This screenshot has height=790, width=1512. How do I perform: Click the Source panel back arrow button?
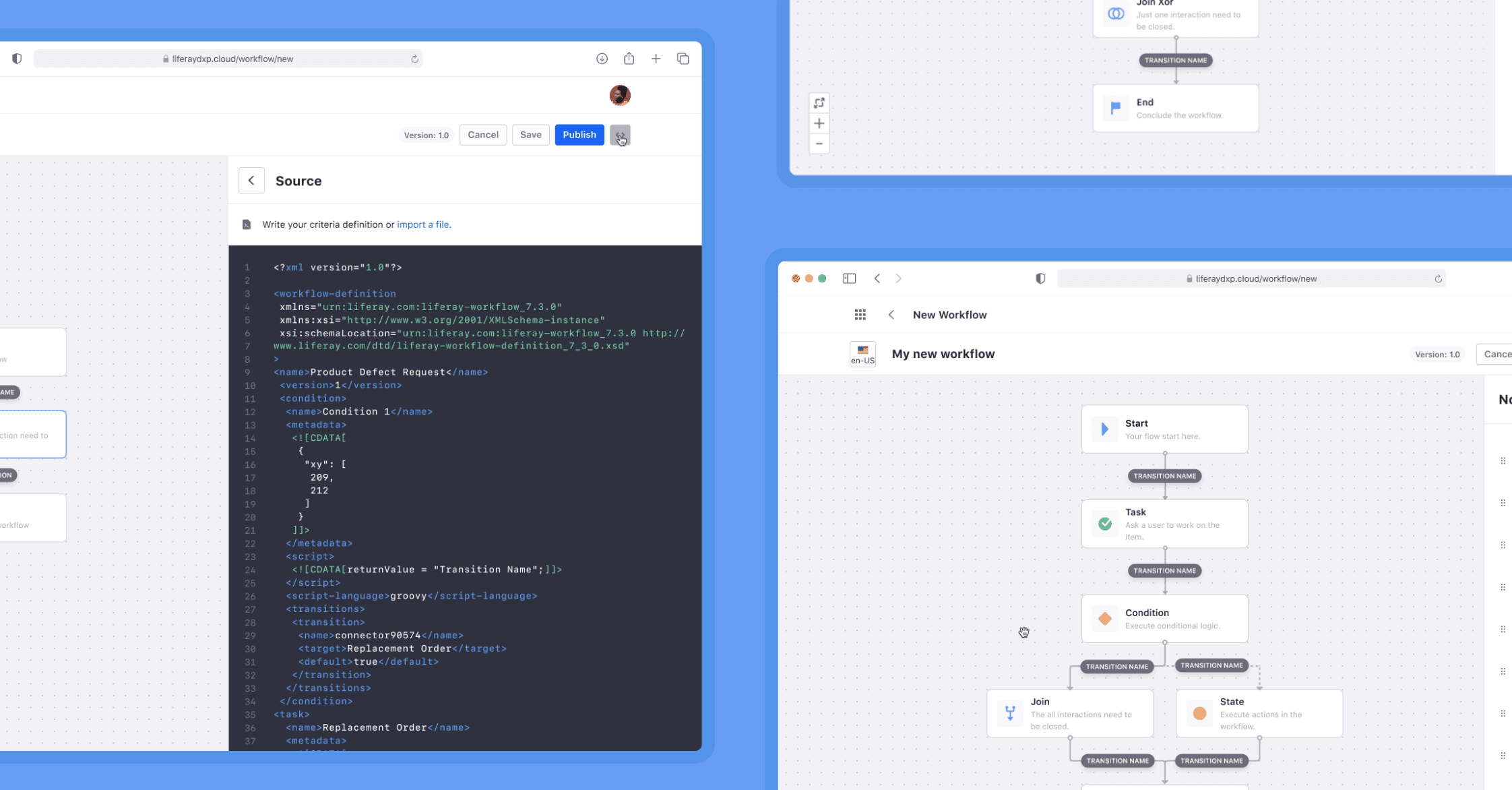tap(251, 181)
